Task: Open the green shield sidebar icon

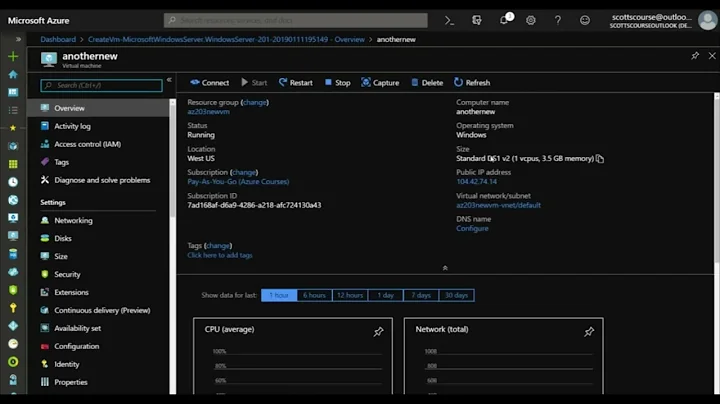Action: tap(13, 290)
